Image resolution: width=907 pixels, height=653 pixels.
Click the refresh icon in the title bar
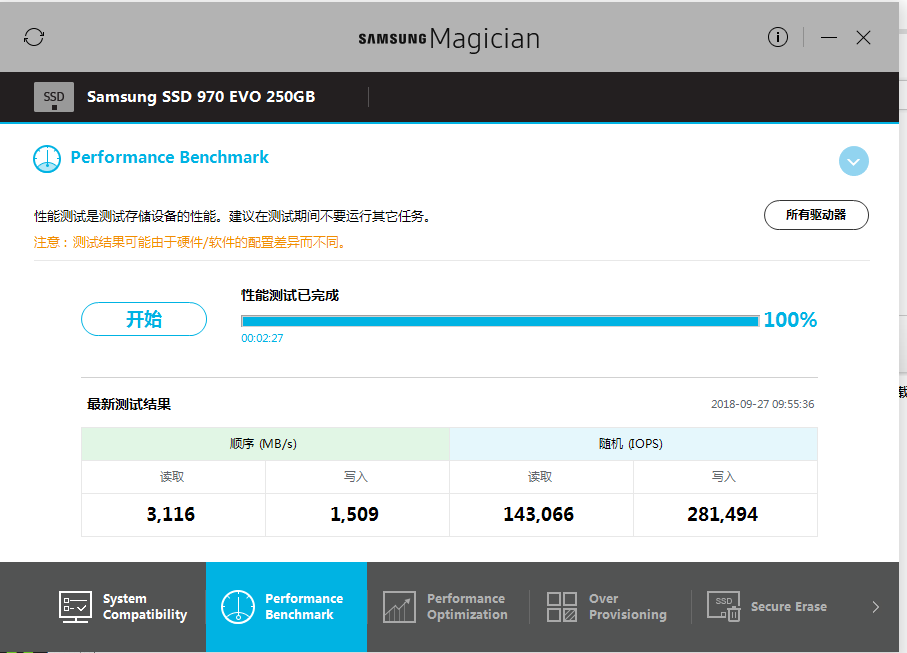coord(34,37)
